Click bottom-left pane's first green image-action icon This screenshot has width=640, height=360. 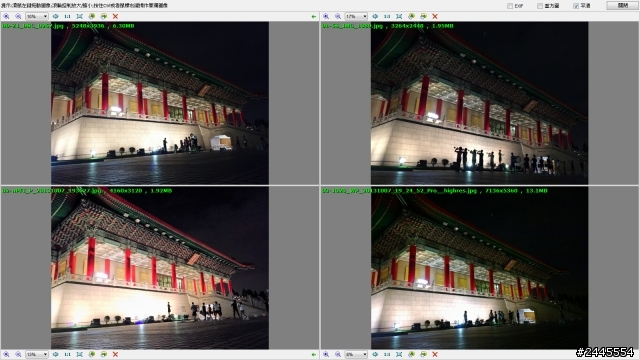(92, 354)
